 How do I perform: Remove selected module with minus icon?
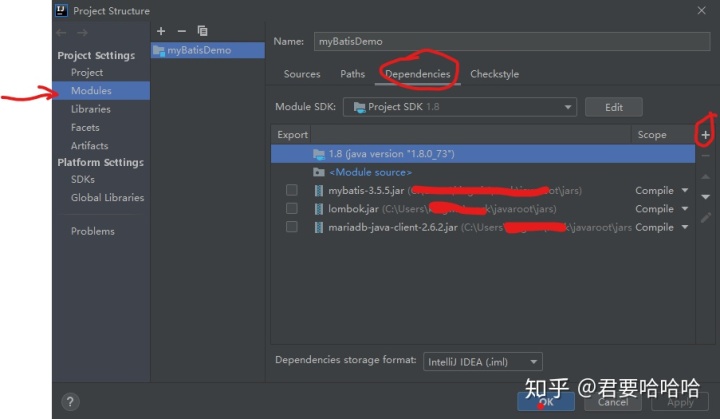click(182, 31)
